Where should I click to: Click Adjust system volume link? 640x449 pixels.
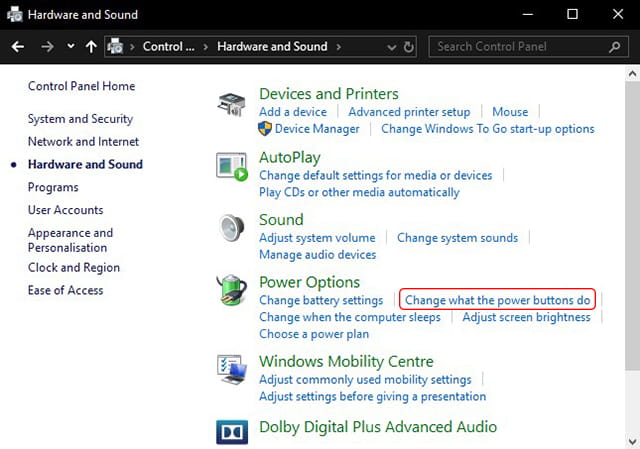click(x=317, y=238)
